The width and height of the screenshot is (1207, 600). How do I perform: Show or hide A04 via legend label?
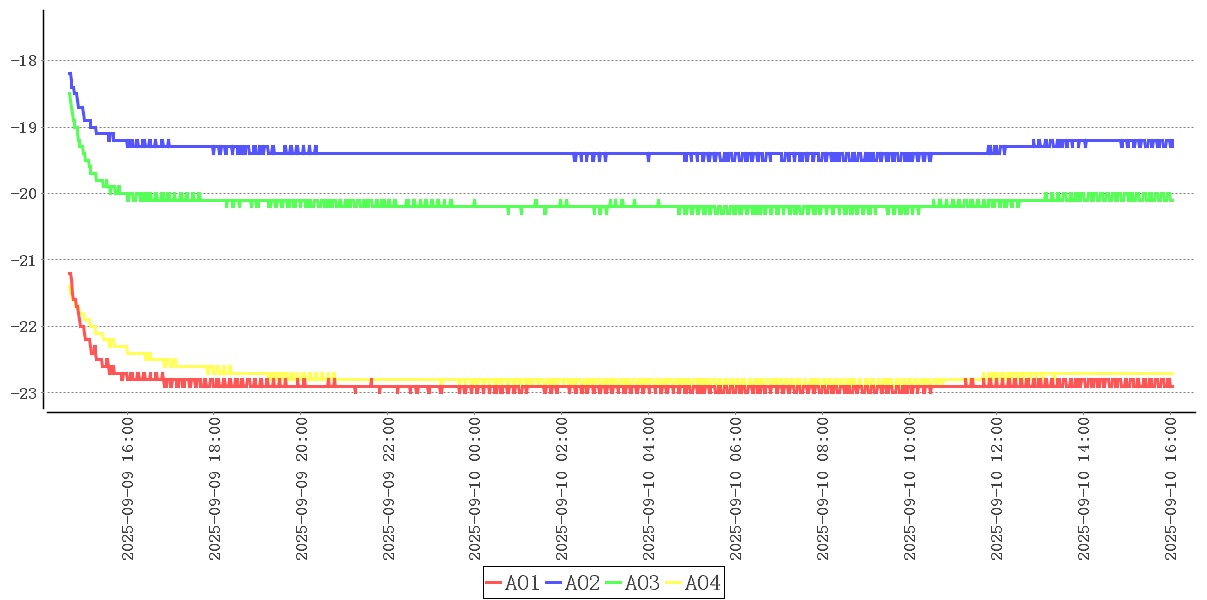coord(703,583)
